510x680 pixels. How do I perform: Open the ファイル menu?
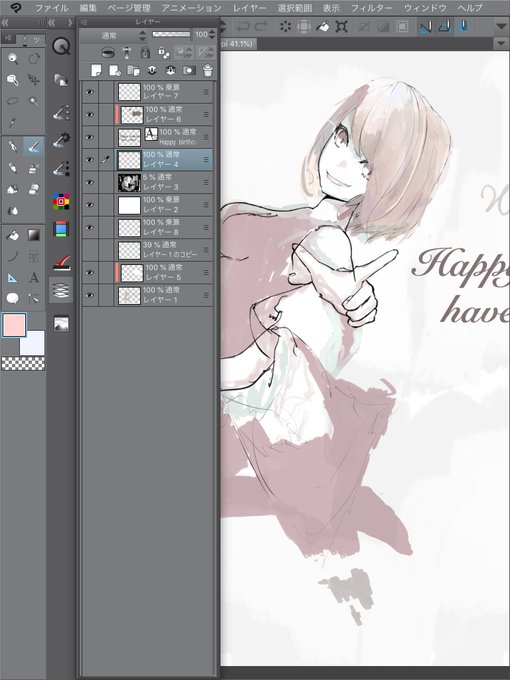(52, 8)
